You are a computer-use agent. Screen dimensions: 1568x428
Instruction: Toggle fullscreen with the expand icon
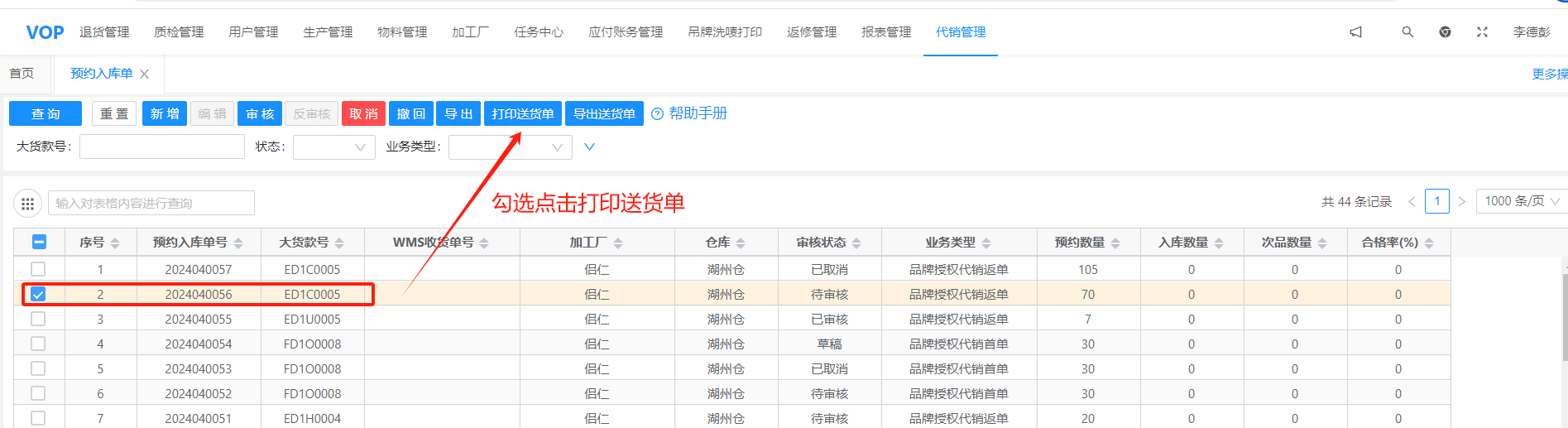pos(1482,32)
